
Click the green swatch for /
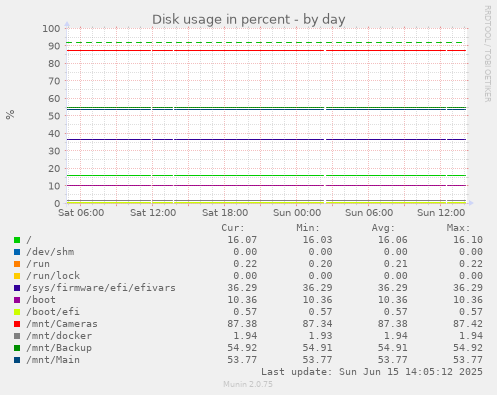pyautogui.click(x=17, y=240)
